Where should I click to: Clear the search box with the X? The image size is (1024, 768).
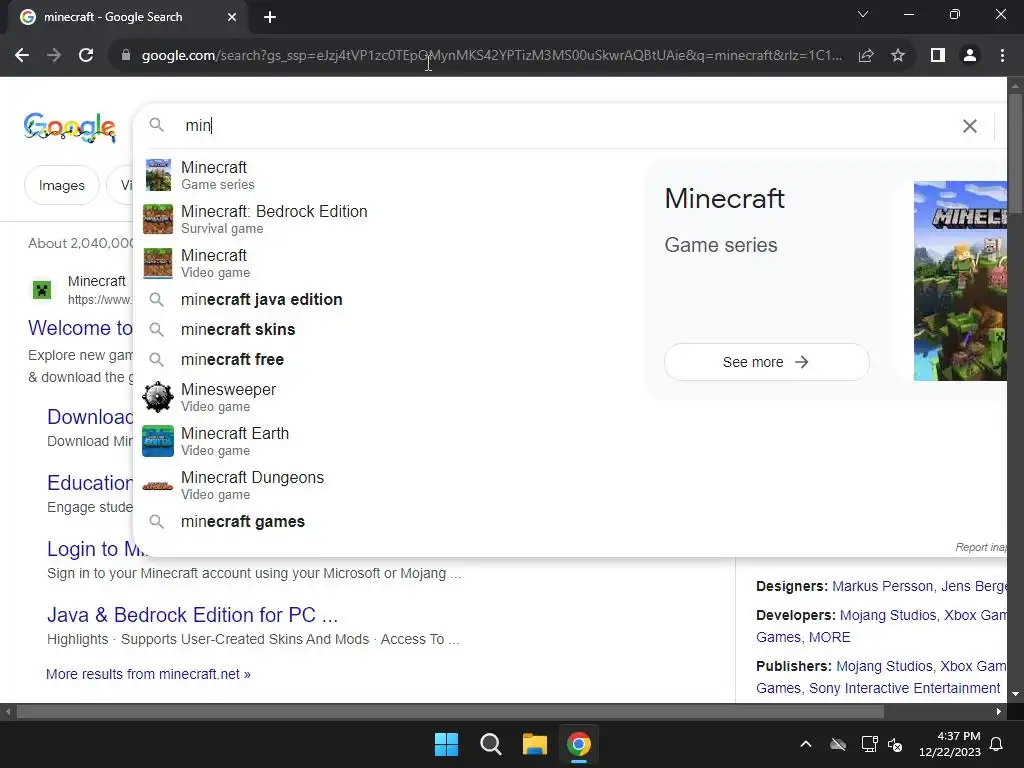click(970, 126)
